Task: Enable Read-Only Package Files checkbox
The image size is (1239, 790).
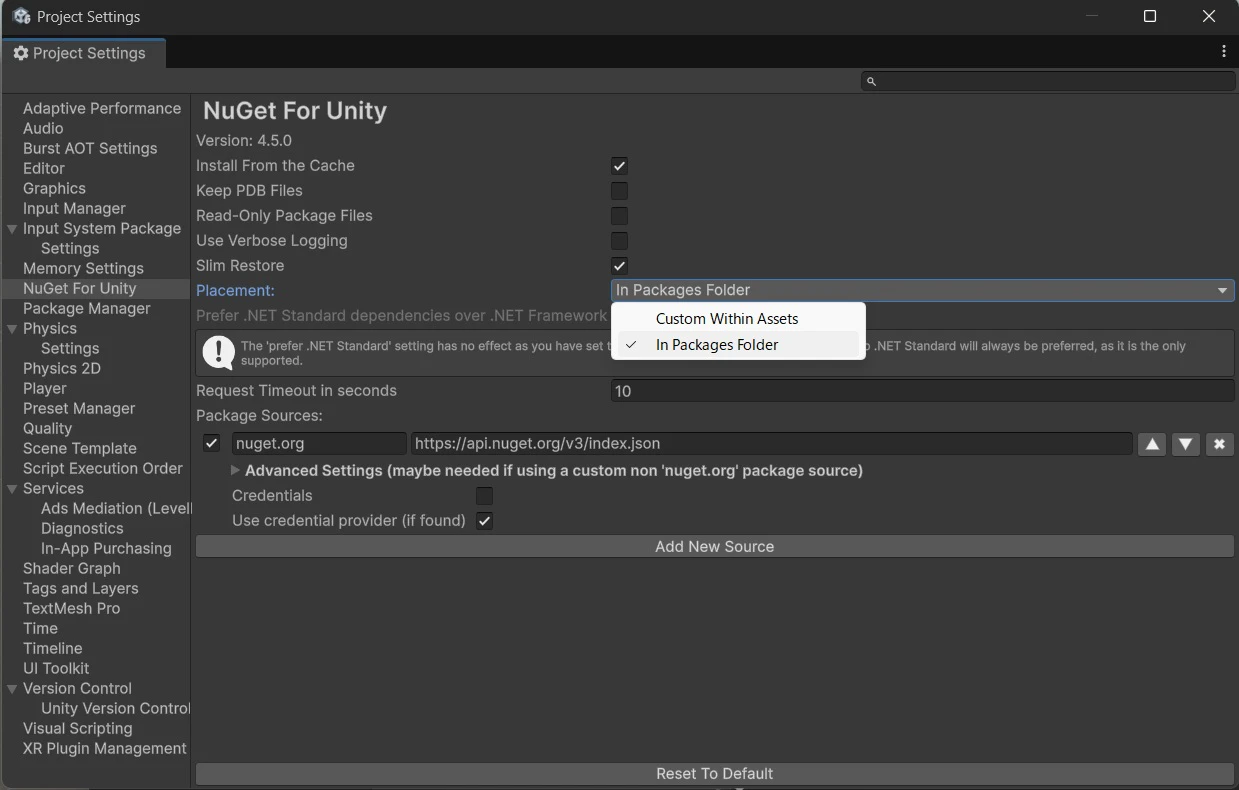Action: click(619, 216)
